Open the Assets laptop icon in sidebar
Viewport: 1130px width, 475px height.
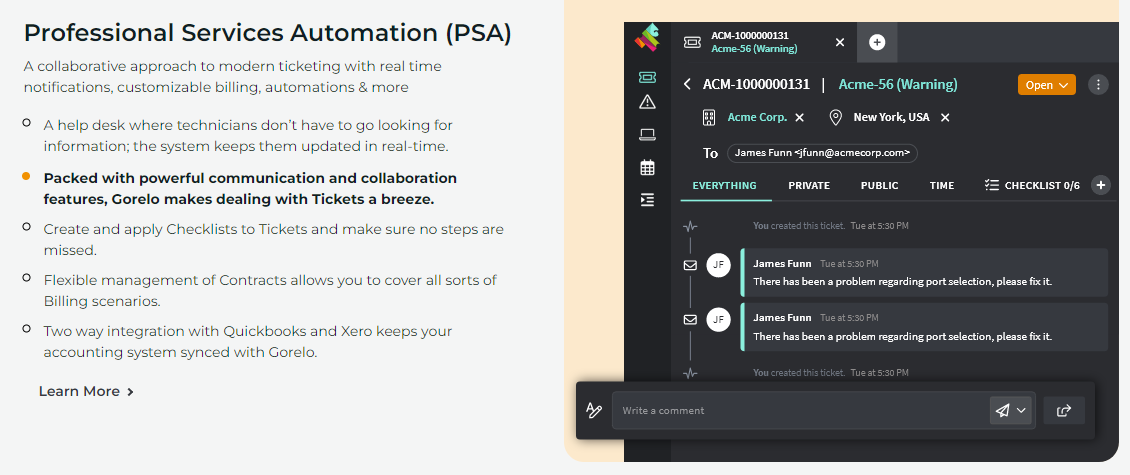[x=647, y=135]
